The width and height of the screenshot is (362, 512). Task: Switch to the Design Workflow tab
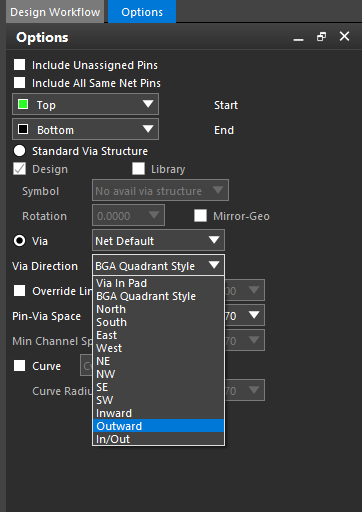pyautogui.click(x=55, y=12)
